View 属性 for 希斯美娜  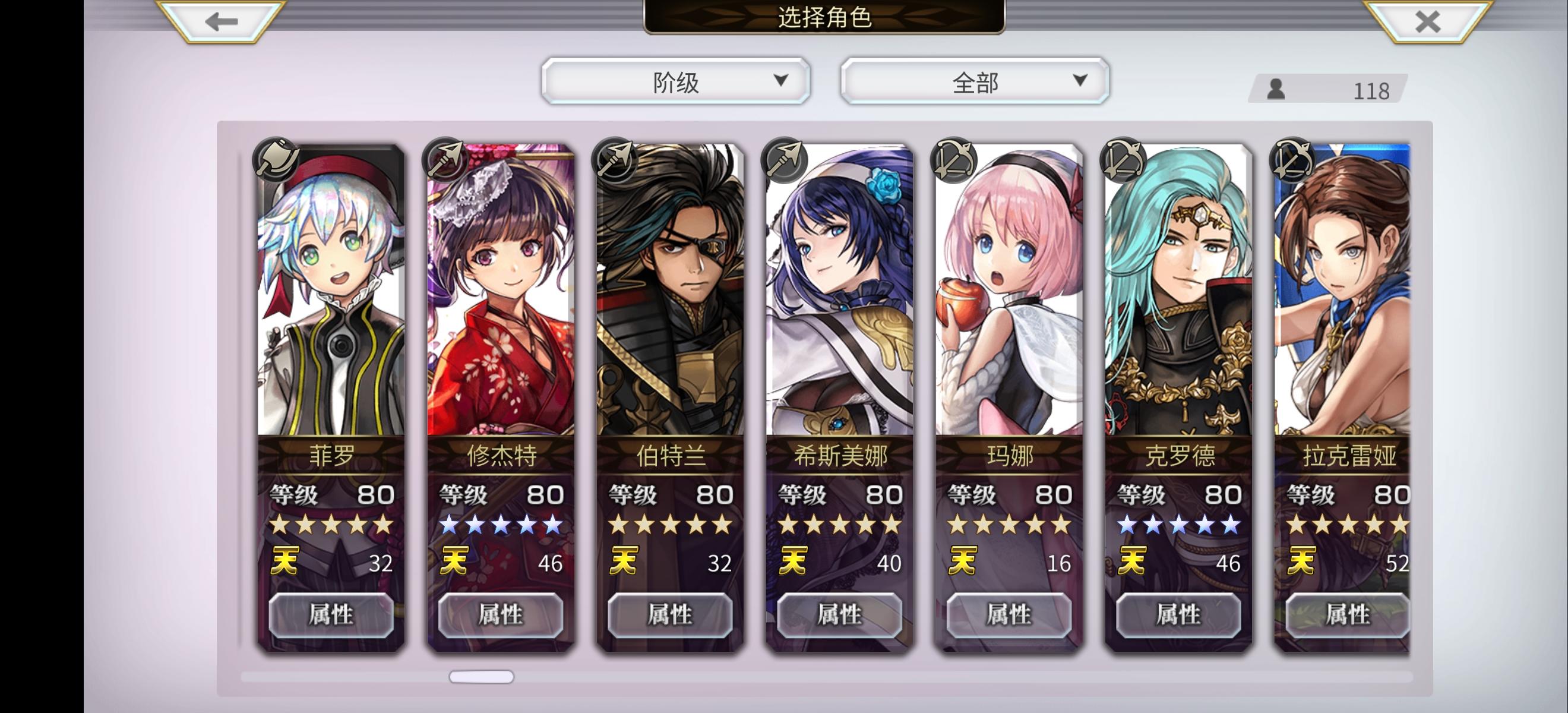tap(839, 615)
